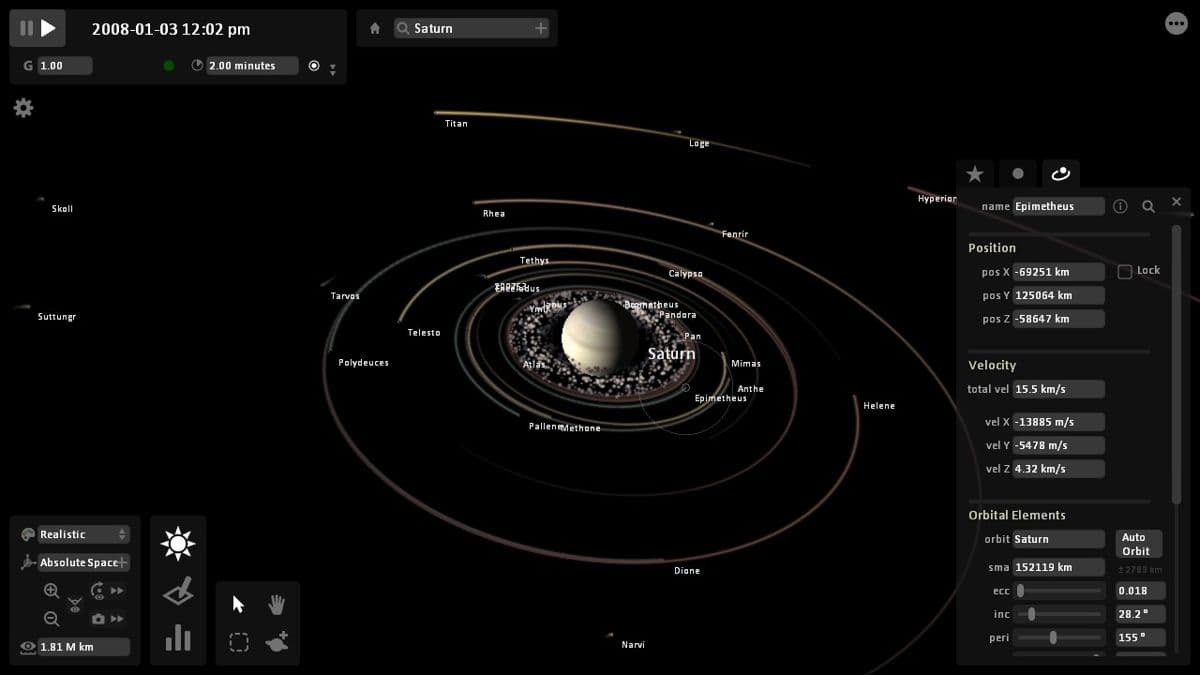Click the Rhea moon label
The image size is (1200, 675).
(494, 214)
